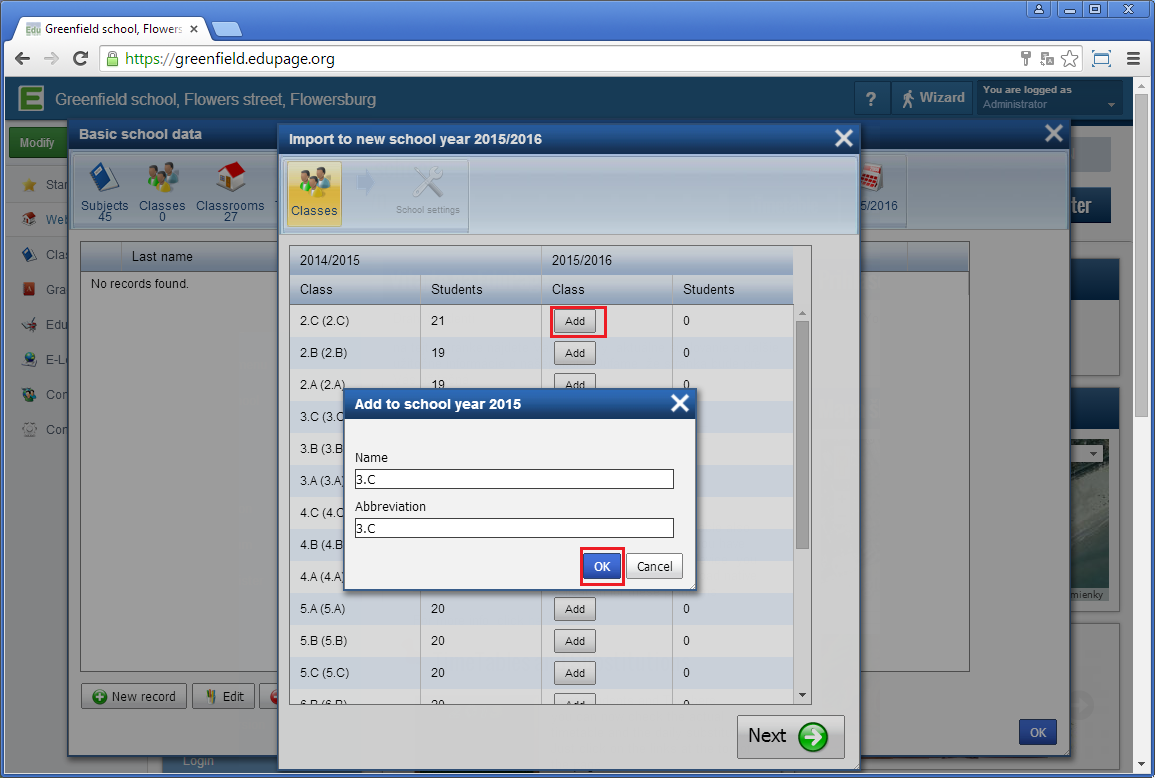This screenshot has width=1155, height=778.
Task: Close the Import to new school year dialog
Action: click(x=843, y=139)
